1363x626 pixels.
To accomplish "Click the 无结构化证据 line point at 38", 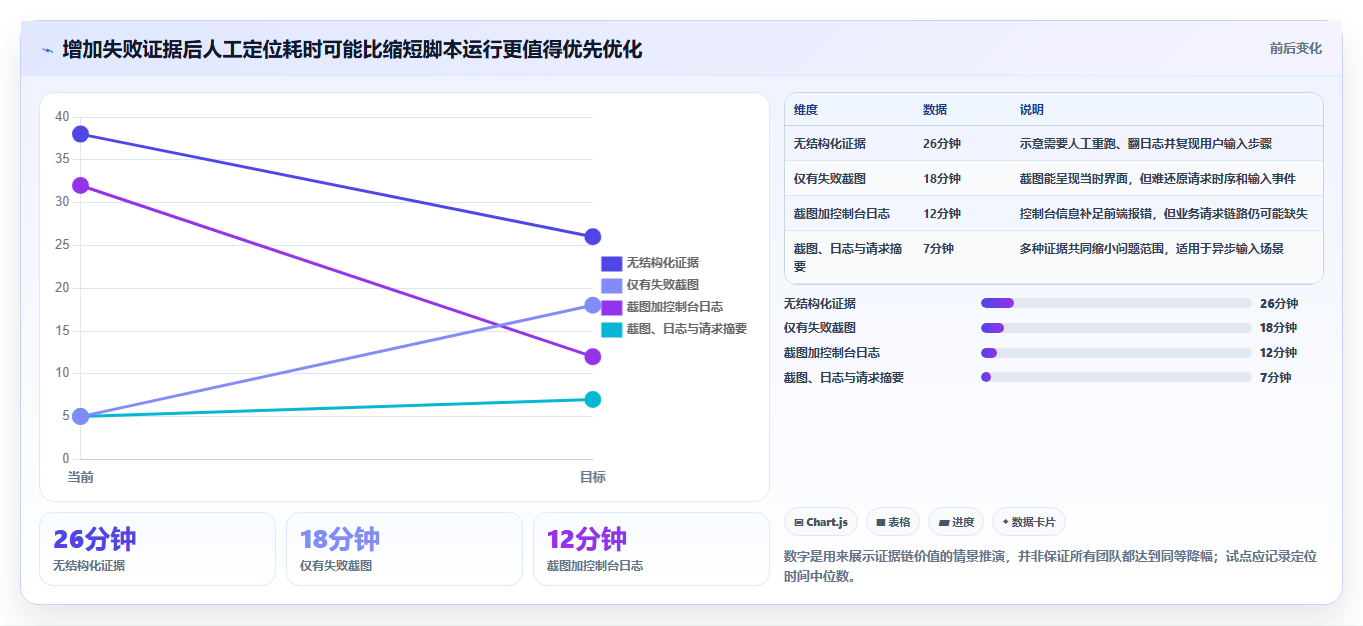I will 81,134.
